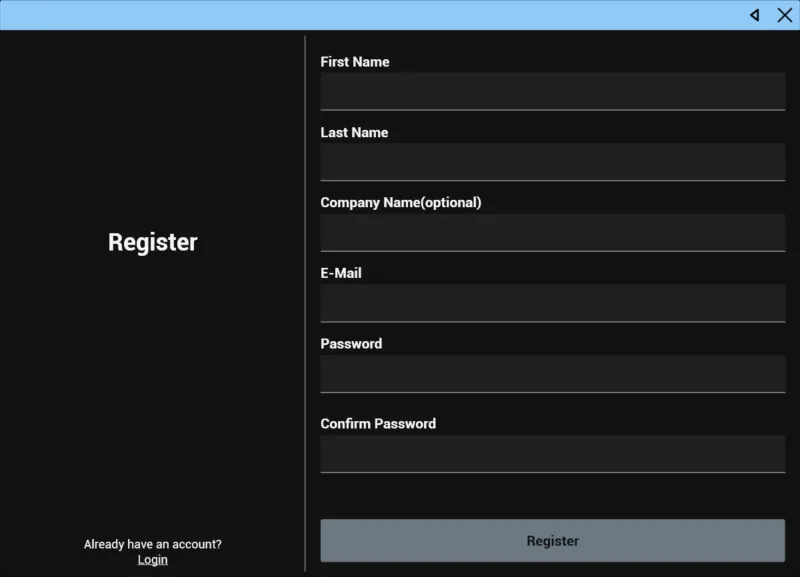Focus the First Name input field

[x=553, y=91]
